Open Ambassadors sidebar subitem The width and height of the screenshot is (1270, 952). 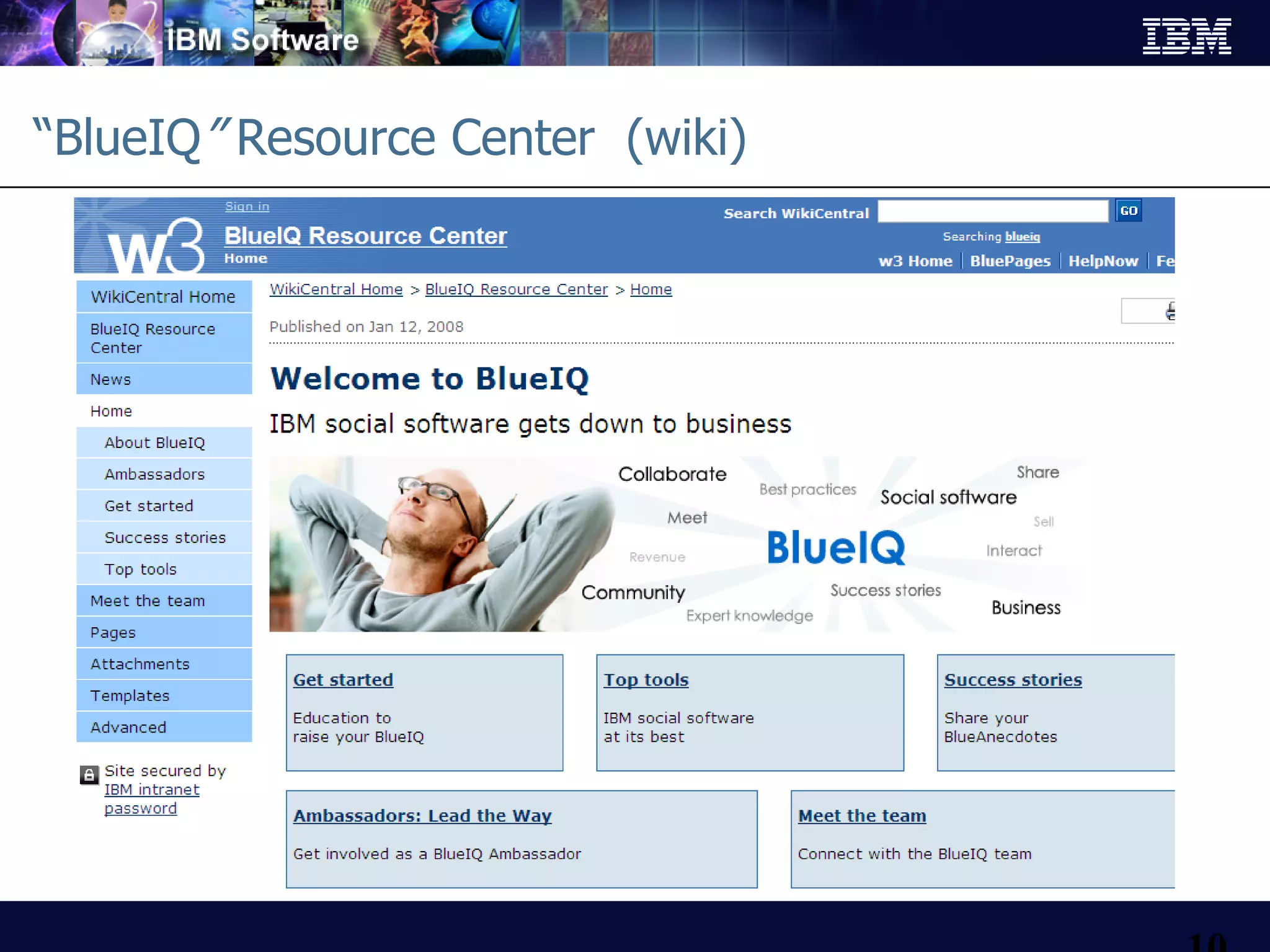(164, 474)
